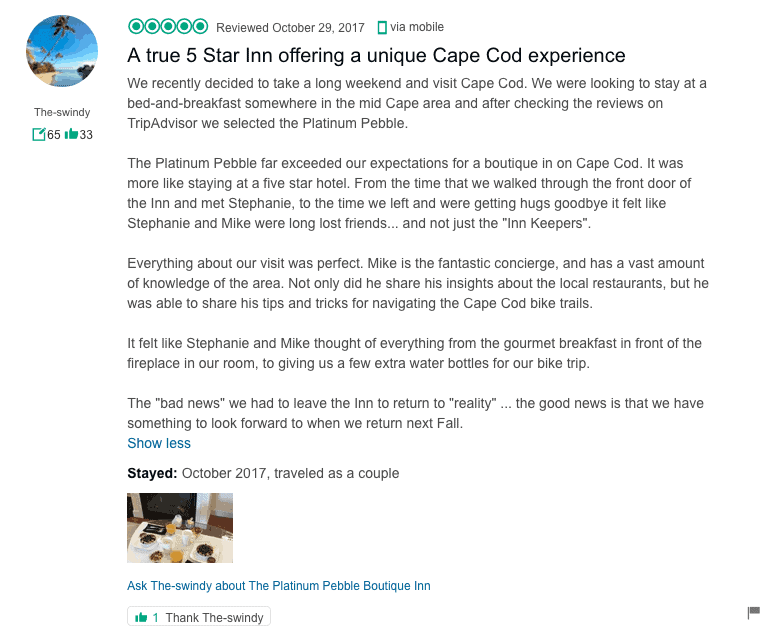Click the first paragraph of review text
This screenshot has width=780, height=637.
[x=417, y=103]
